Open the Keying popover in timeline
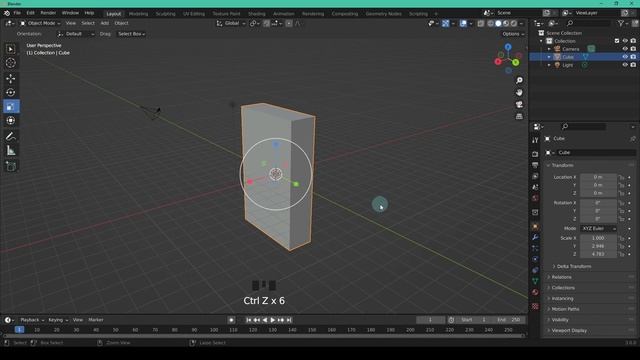 coord(58,320)
